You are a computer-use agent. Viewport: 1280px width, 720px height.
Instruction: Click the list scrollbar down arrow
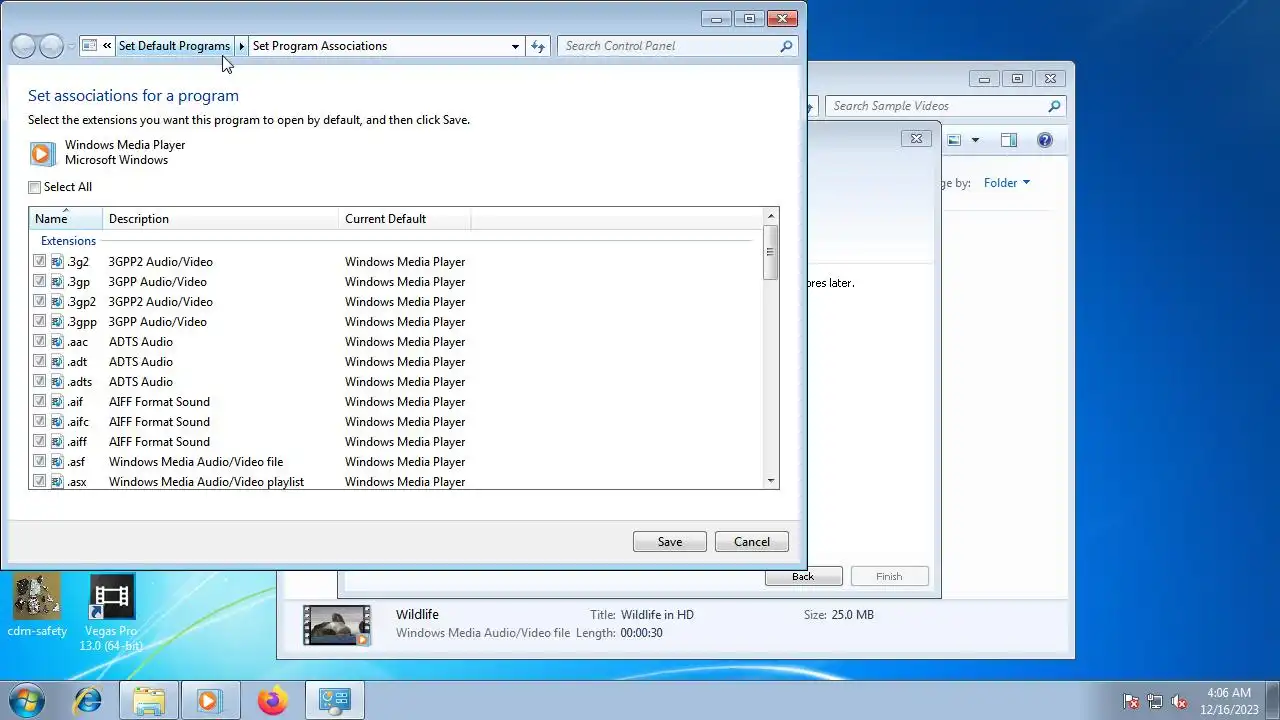770,481
